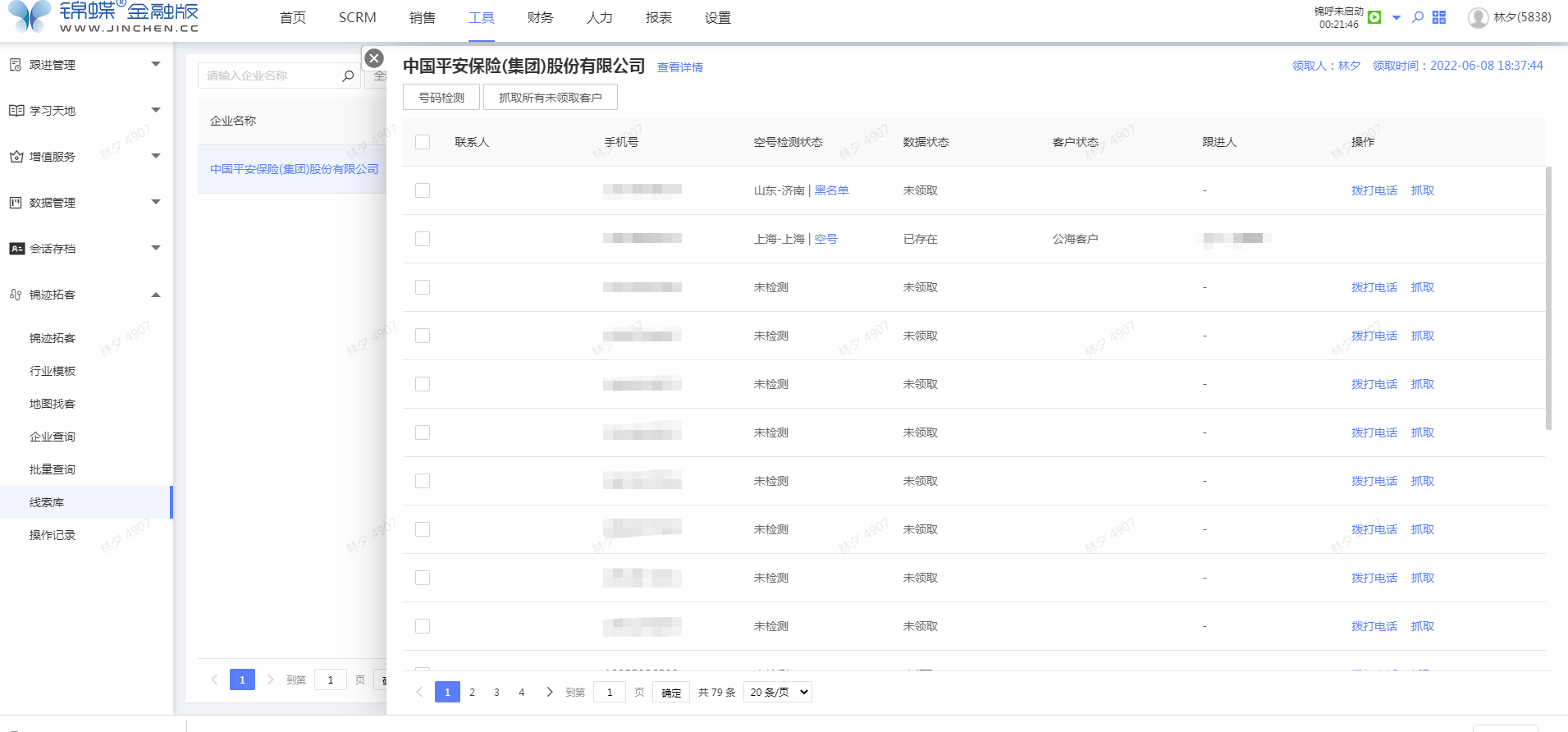Expand 学习天地 menu arrow

156,110
